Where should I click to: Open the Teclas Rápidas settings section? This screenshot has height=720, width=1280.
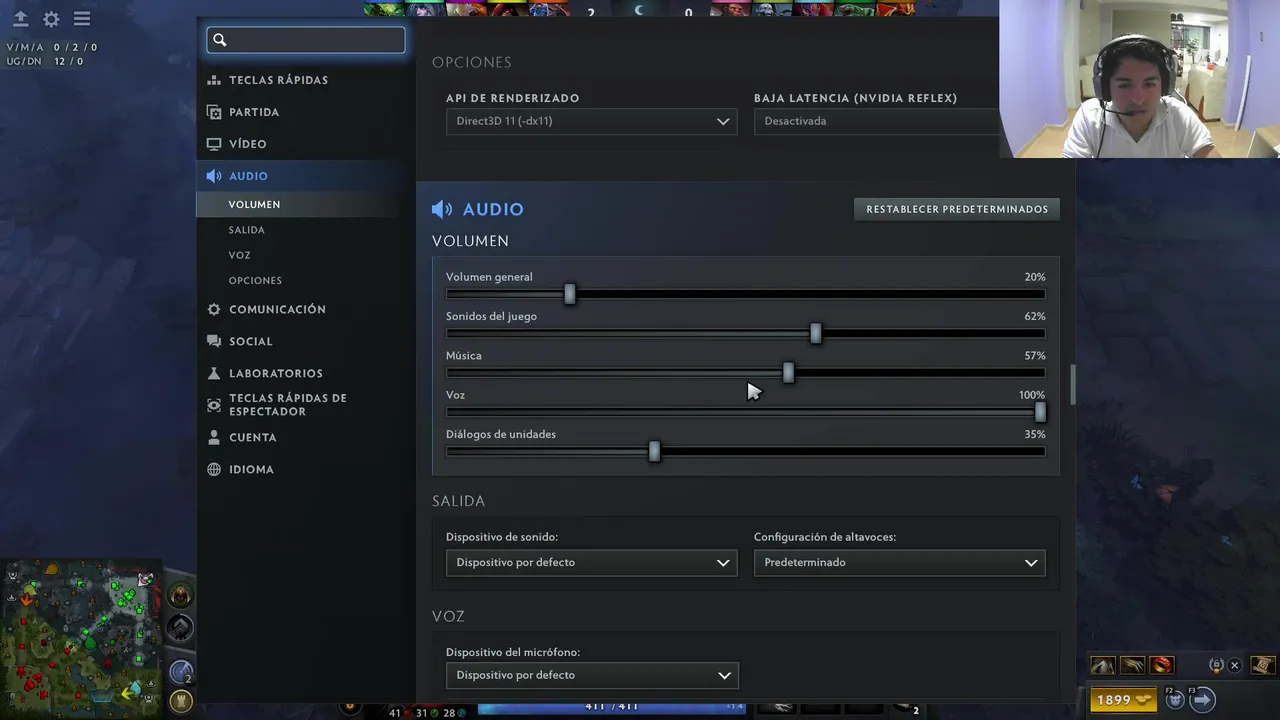tap(278, 80)
